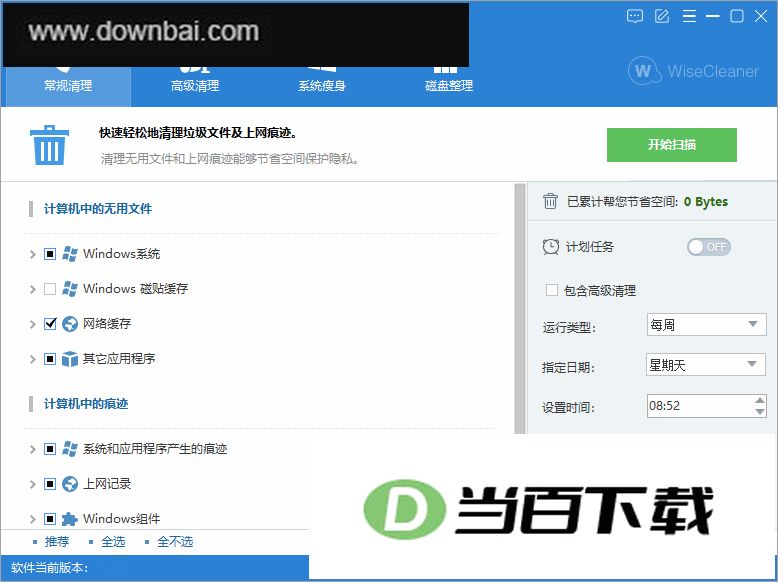Decrease the 设置时间 value with down arrow
This screenshot has height=582, width=778.
click(760, 412)
